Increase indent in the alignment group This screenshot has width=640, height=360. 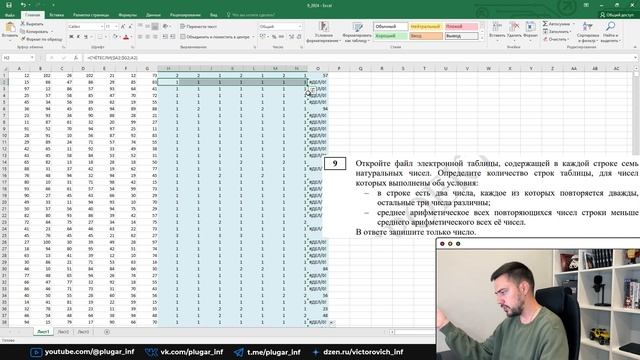(173, 37)
